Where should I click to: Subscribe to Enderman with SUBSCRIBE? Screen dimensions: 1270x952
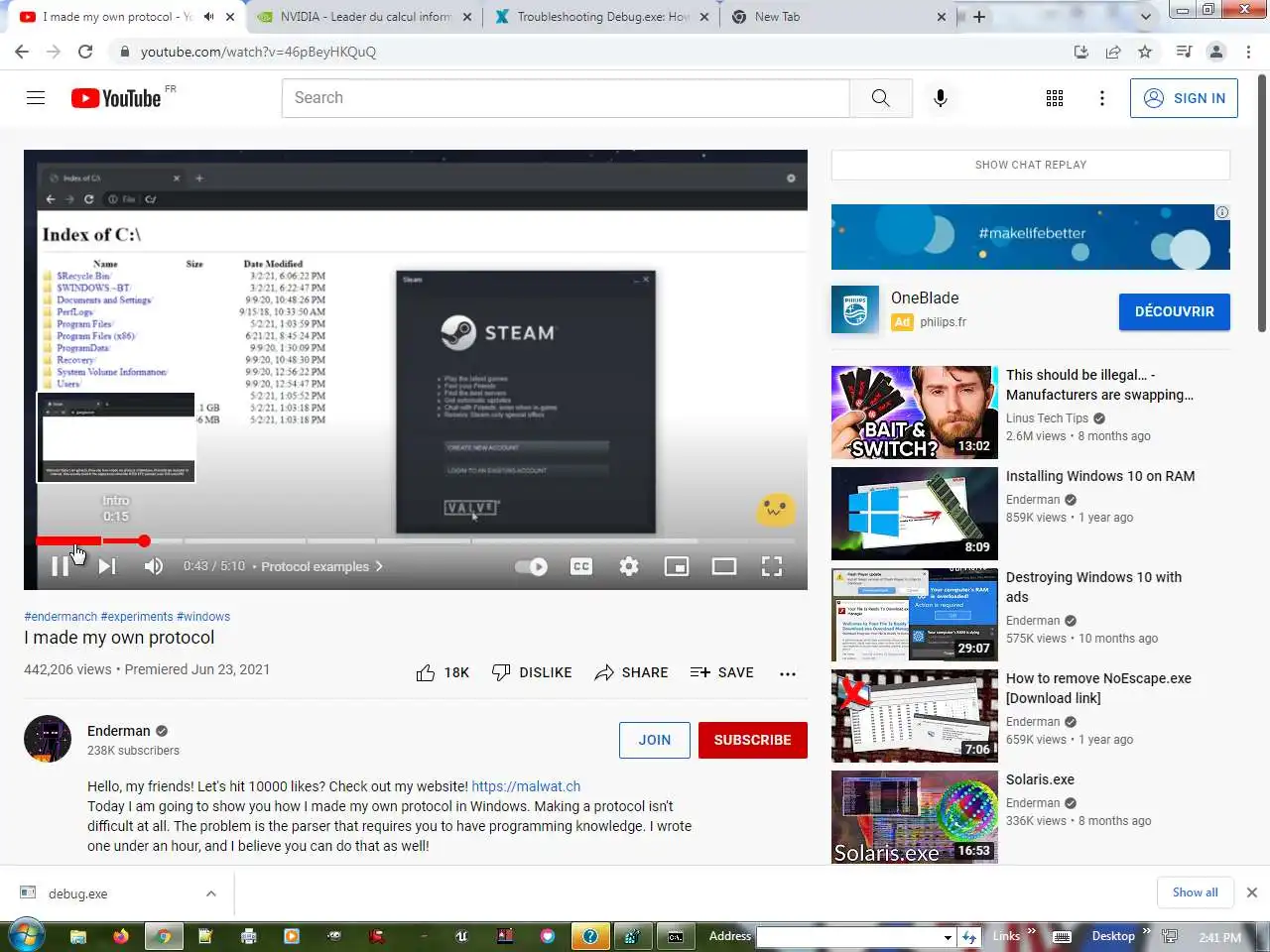tap(753, 740)
